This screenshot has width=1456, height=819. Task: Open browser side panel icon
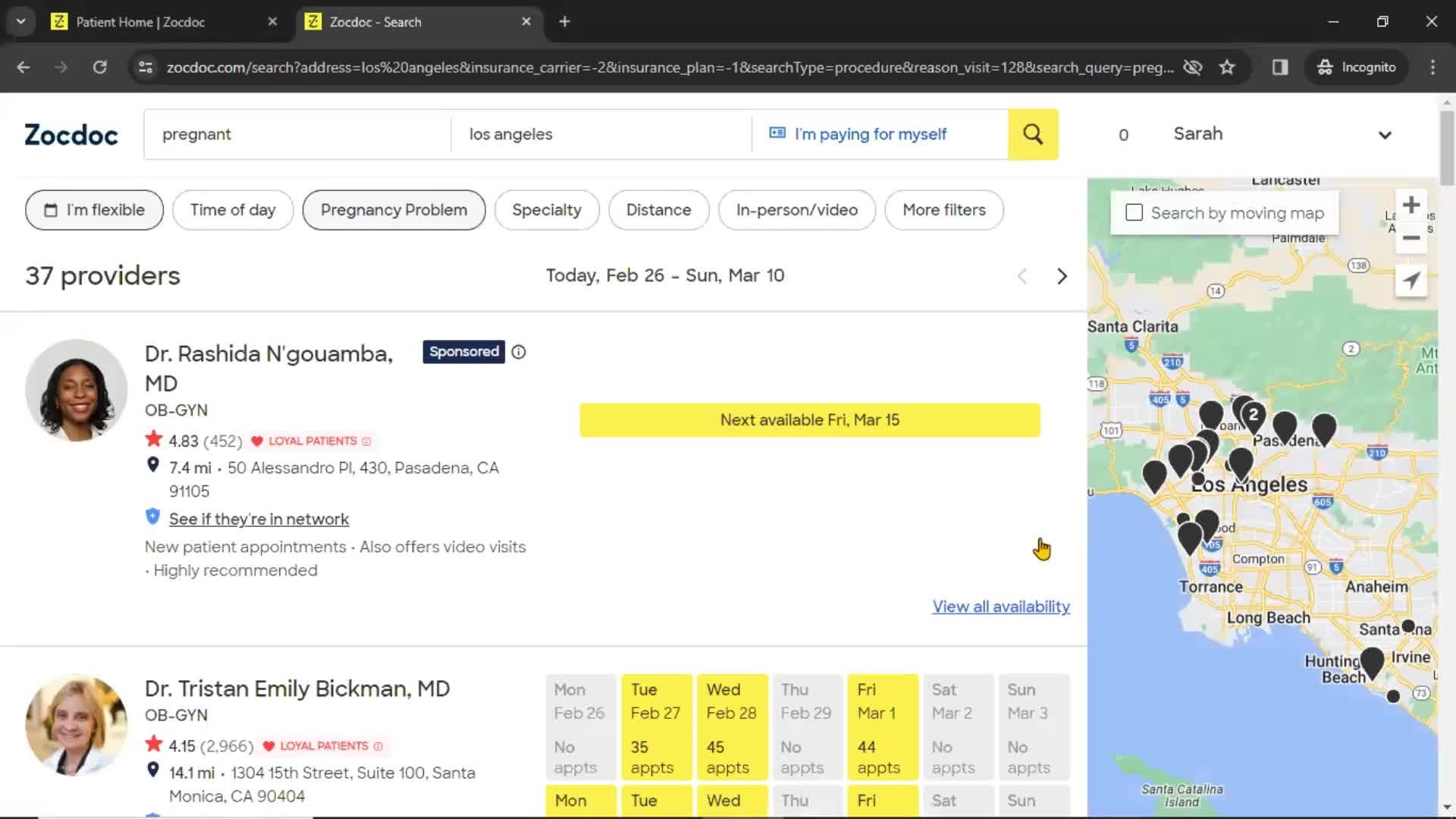[1280, 67]
